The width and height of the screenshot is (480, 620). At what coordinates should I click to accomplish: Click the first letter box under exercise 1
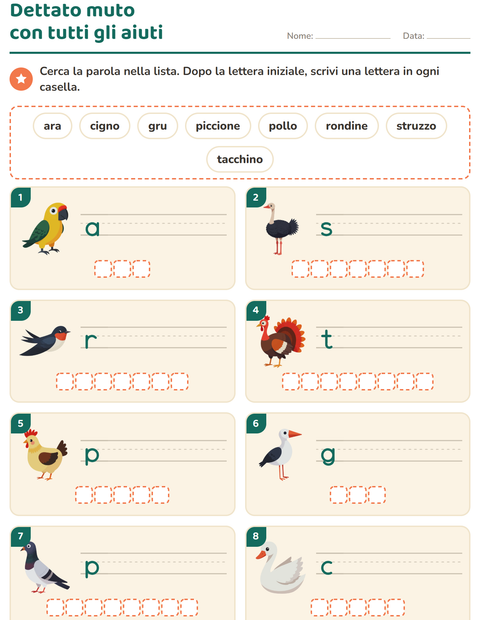103,269
